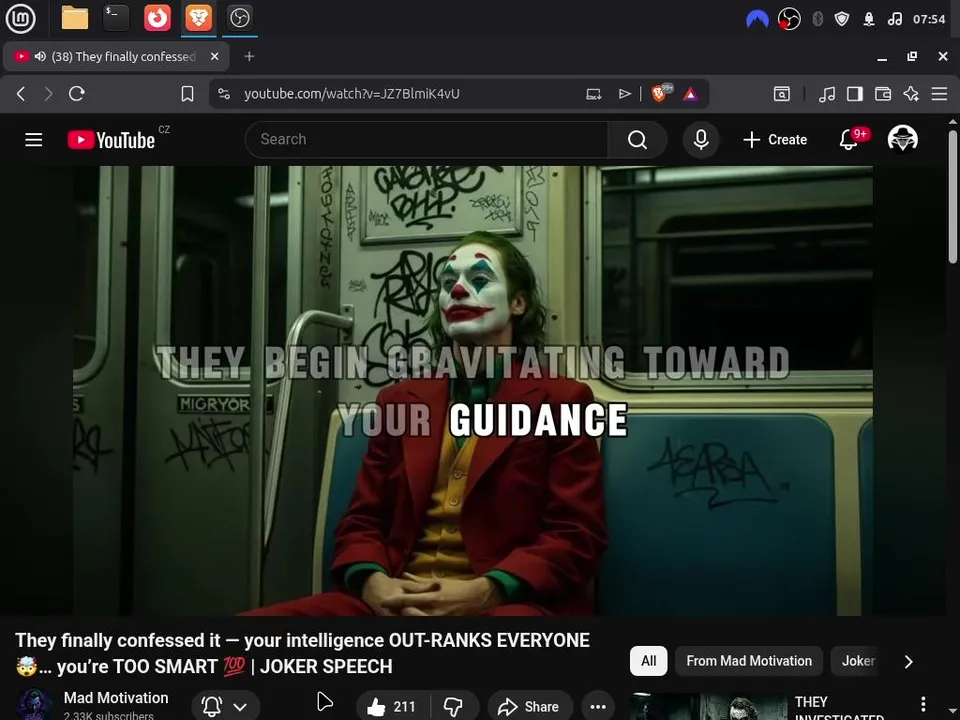
Task: Bookmark this page
Action: pos(187,94)
